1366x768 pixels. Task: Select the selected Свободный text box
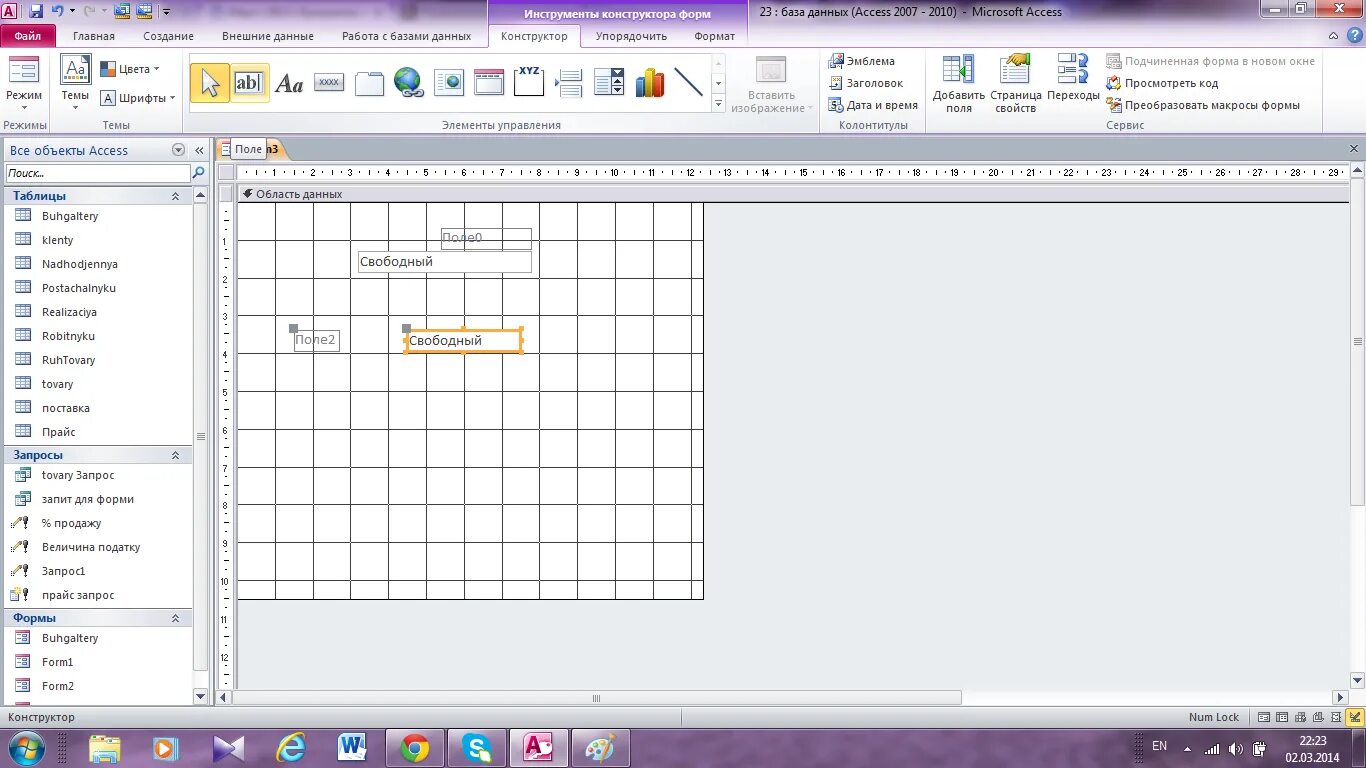click(464, 341)
